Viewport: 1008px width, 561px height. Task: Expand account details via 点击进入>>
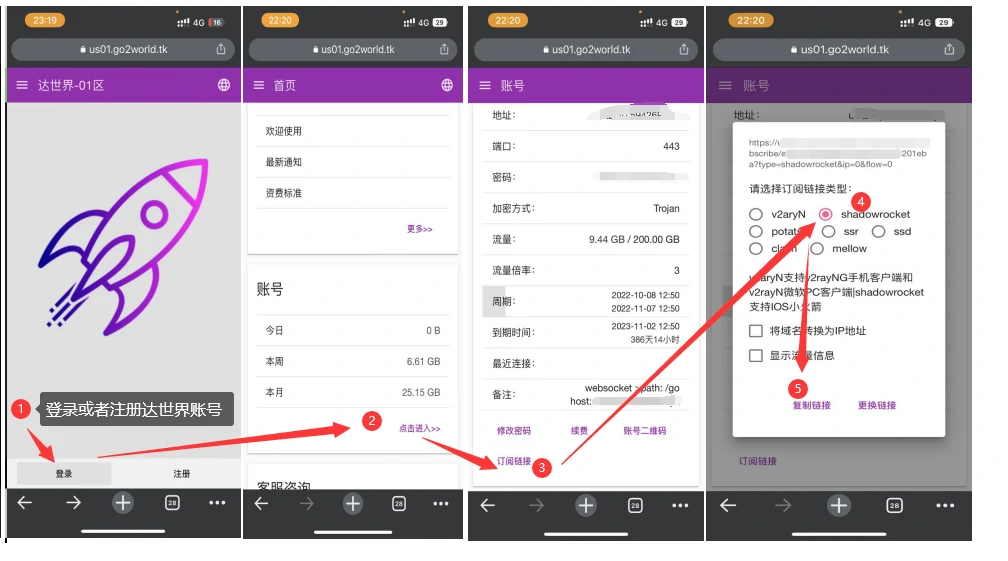419,428
